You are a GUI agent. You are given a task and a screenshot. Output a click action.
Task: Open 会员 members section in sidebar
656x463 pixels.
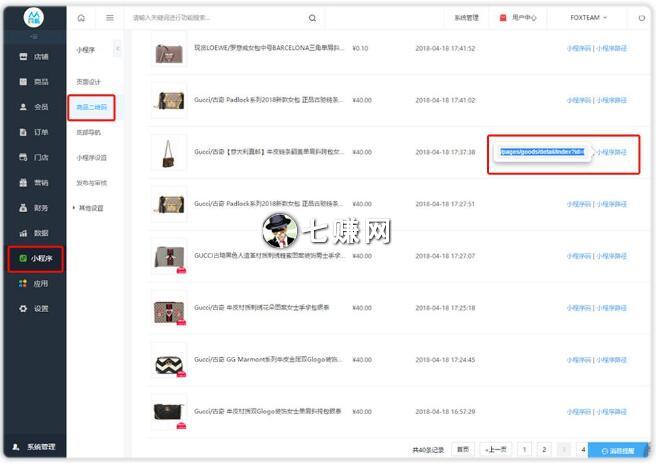point(34,107)
